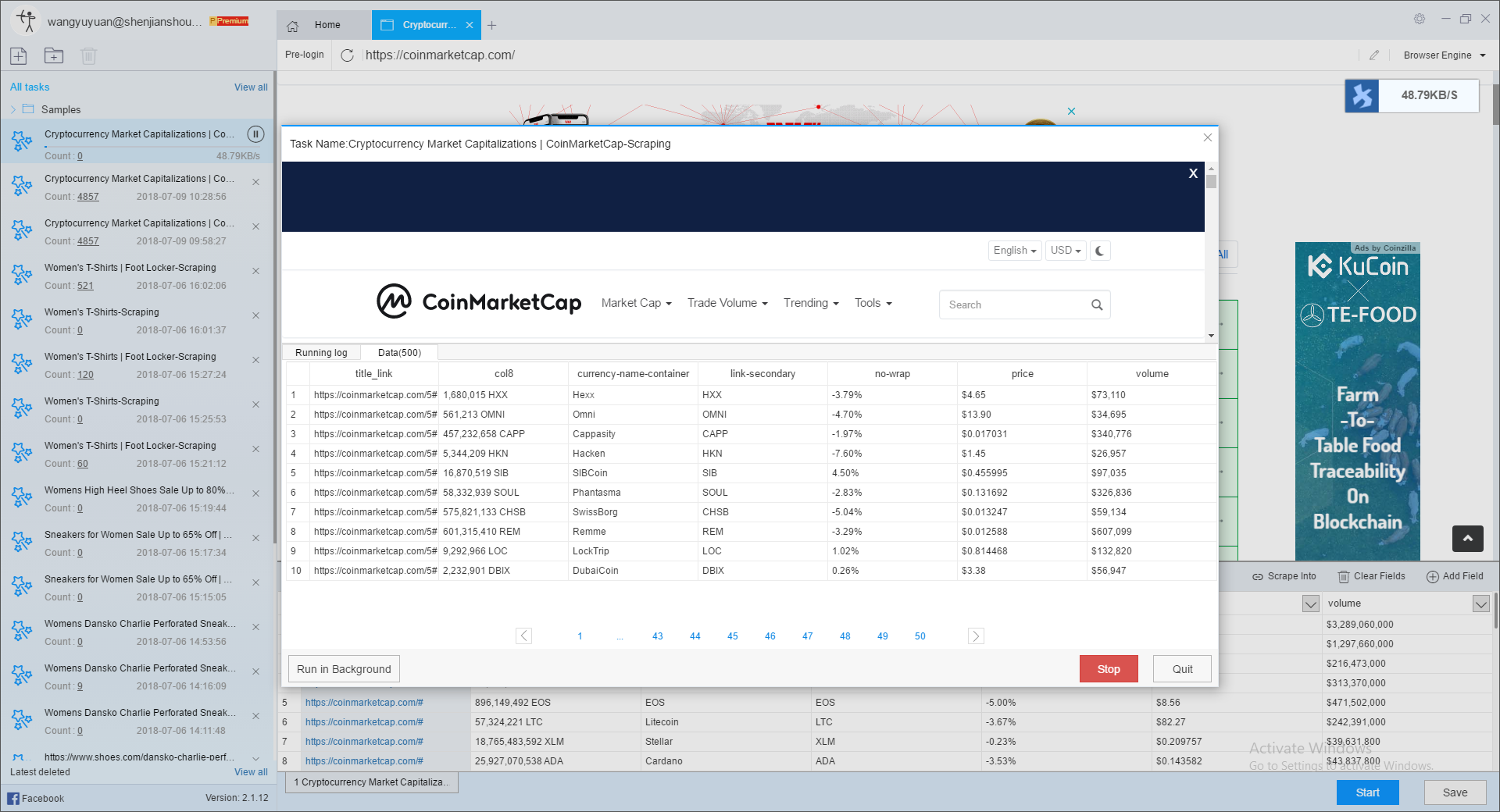The width and height of the screenshot is (1500, 812).
Task: Click the speed indicator icon
Action: (1362, 95)
